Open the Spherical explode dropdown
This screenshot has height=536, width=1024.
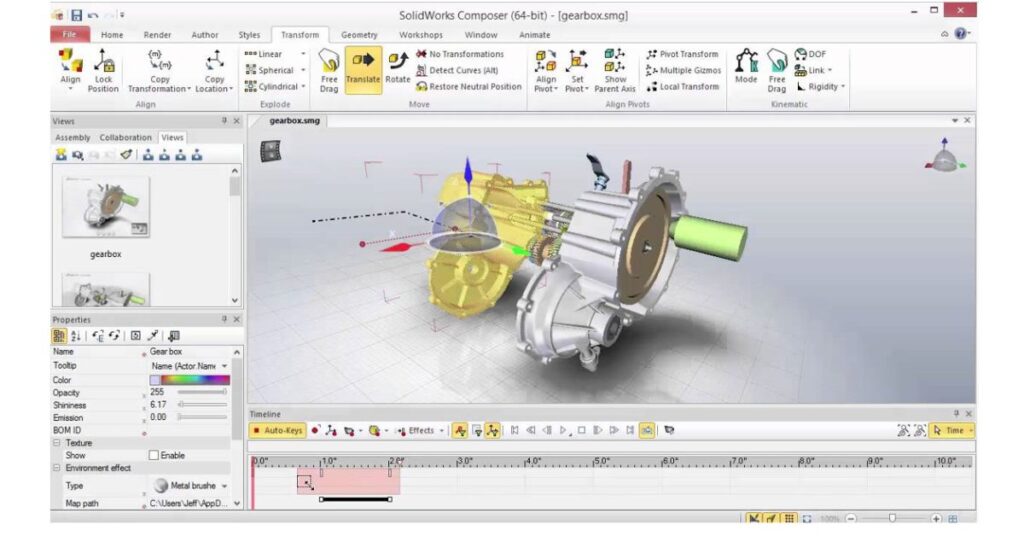click(x=303, y=71)
